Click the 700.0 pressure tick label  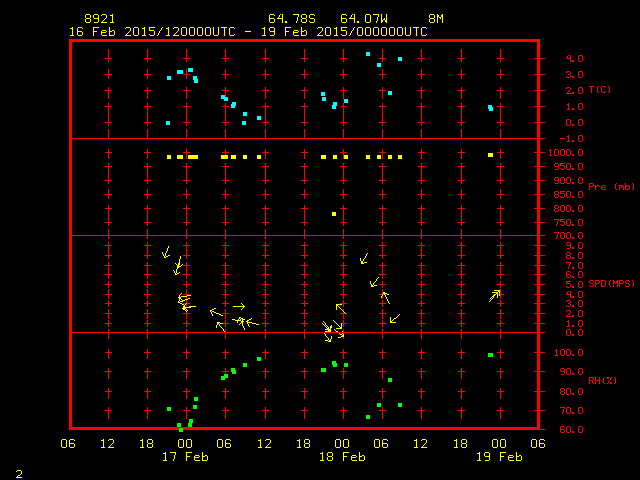pyautogui.click(x=564, y=236)
